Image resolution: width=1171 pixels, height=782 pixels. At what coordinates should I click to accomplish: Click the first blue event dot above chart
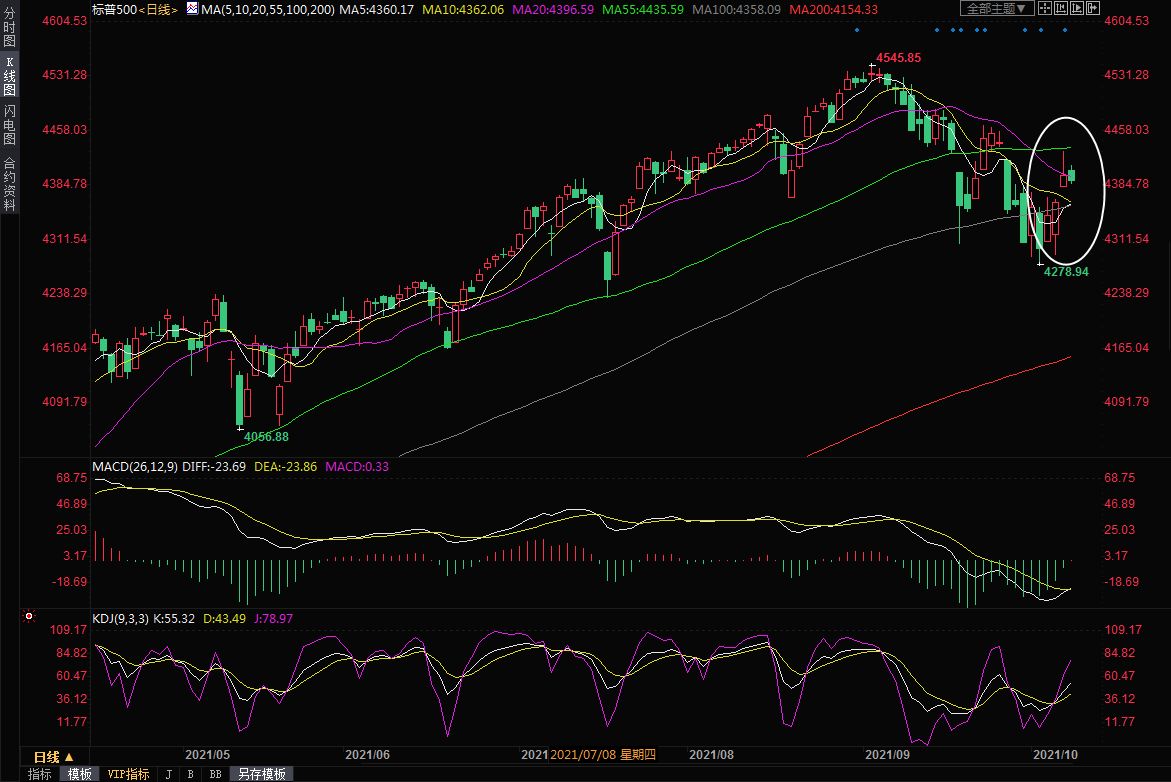click(x=857, y=30)
